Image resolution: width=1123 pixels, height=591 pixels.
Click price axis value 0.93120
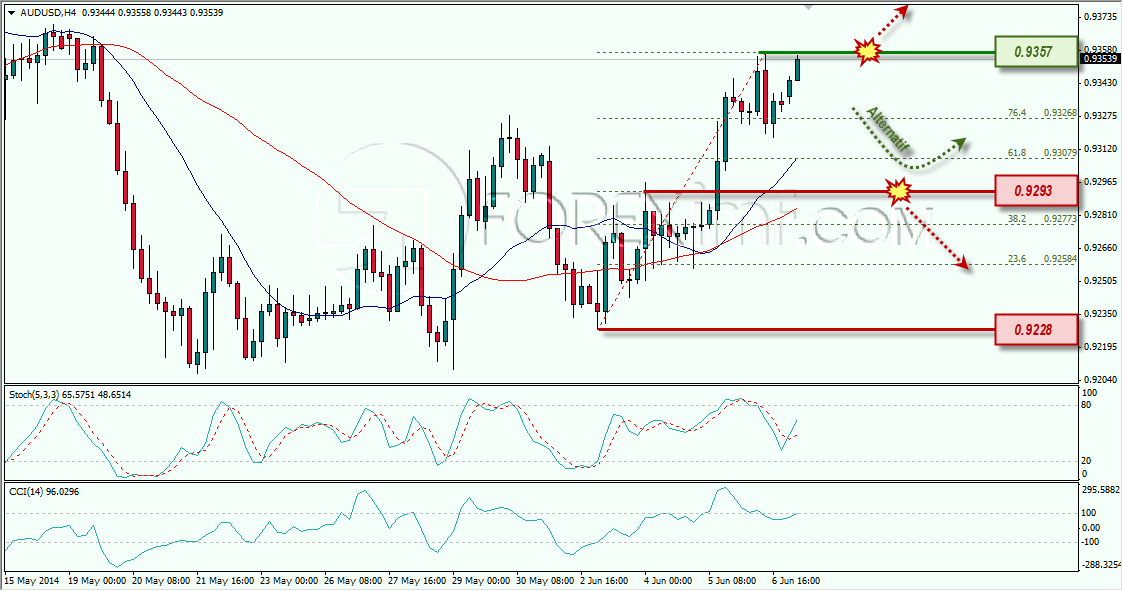point(1101,148)
